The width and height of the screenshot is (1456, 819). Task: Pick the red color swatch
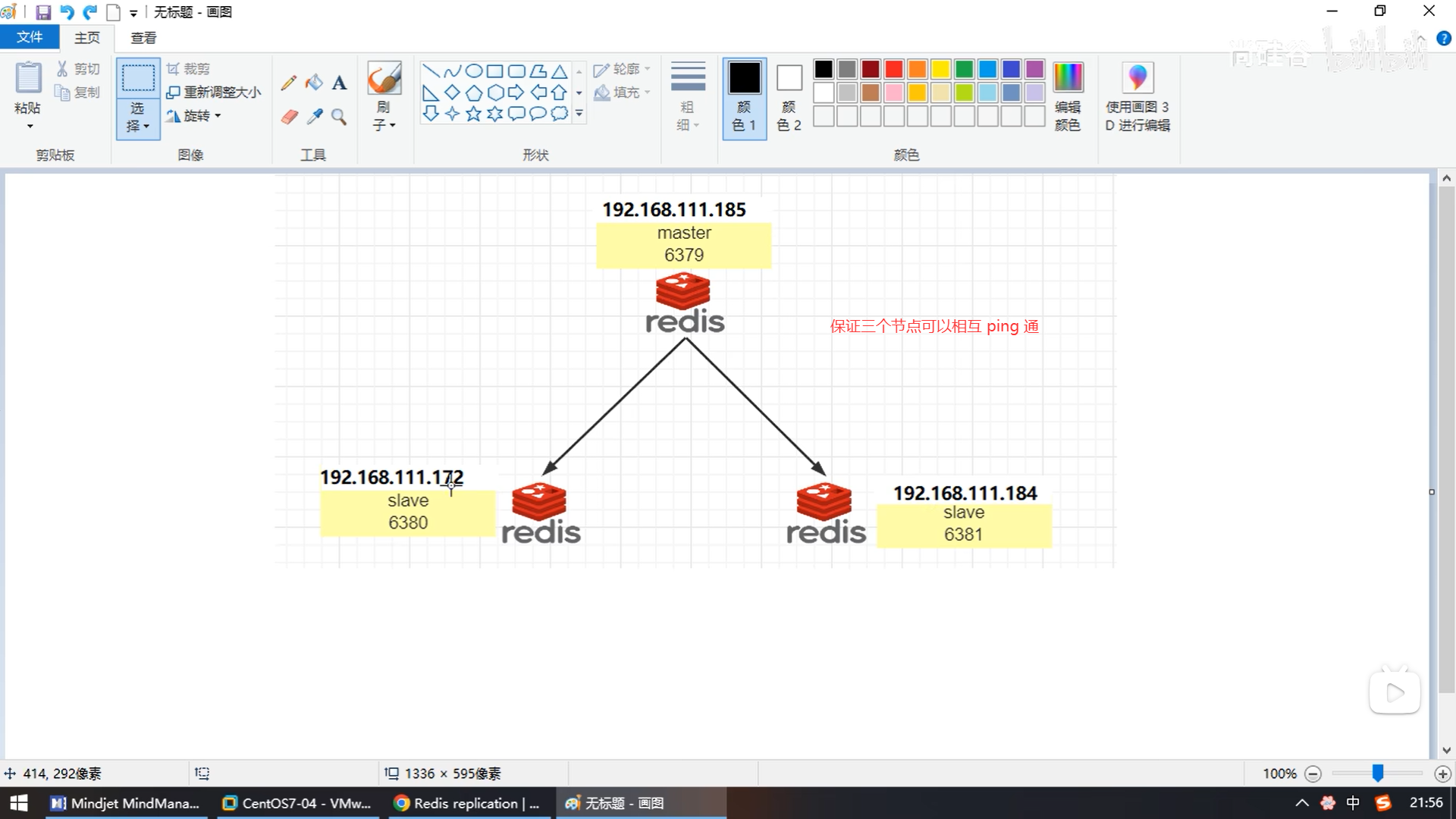coord(894,70)
